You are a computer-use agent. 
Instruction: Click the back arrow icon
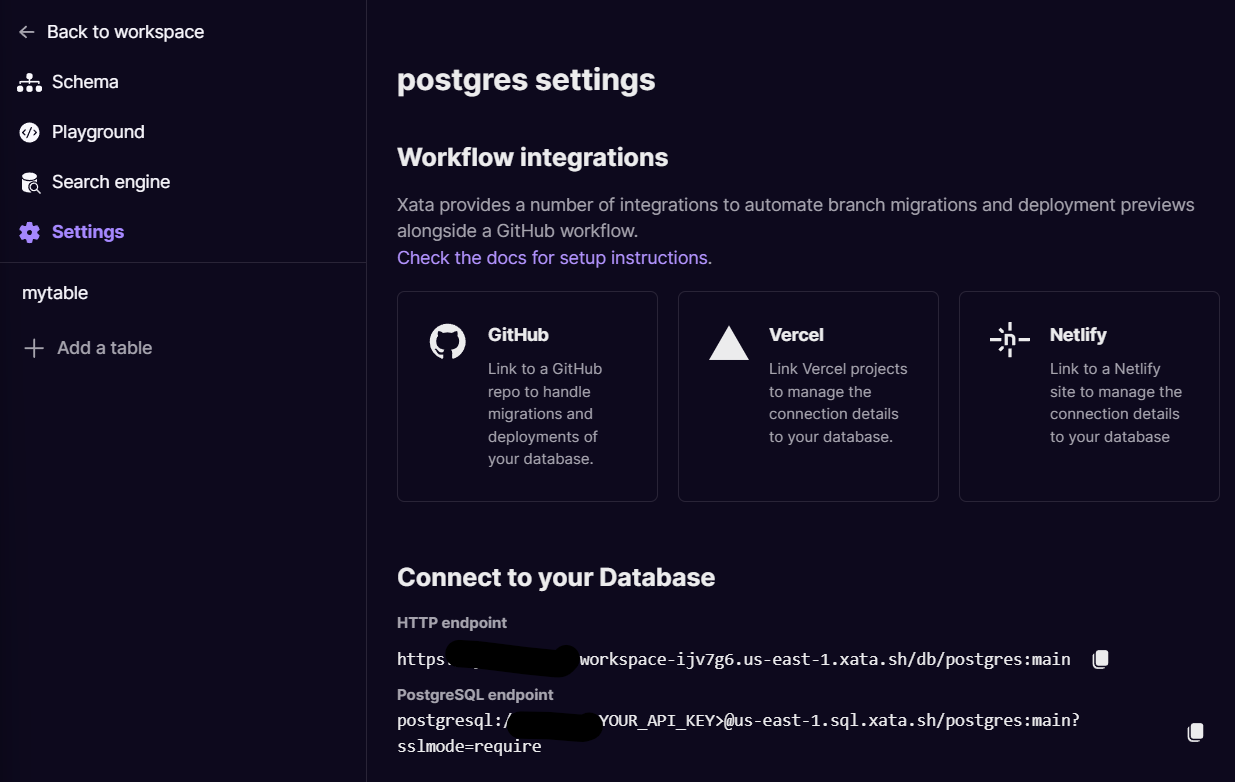[x=27, y=32]
